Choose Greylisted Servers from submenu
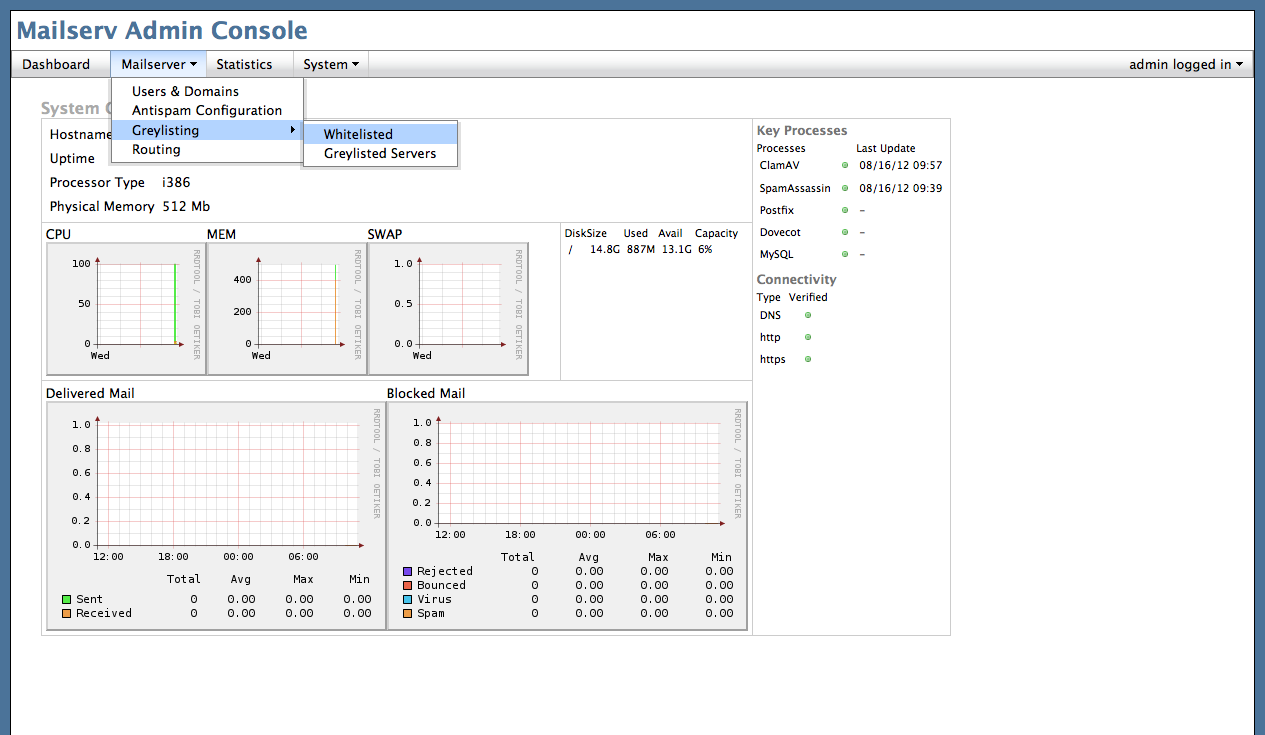Image resolution: width=1265 pixels, height=735 pixels. coord(380,154)
